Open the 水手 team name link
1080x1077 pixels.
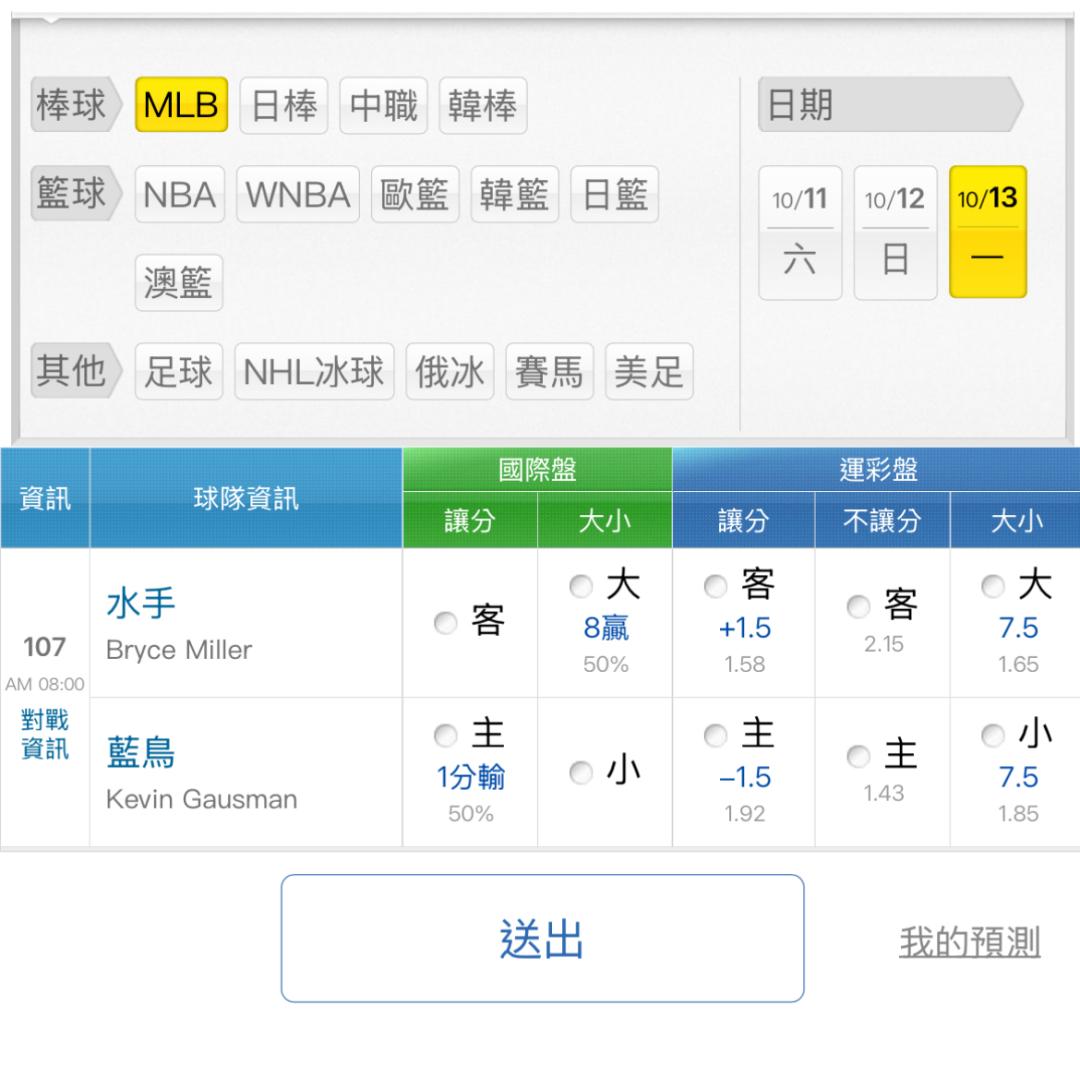141,604
